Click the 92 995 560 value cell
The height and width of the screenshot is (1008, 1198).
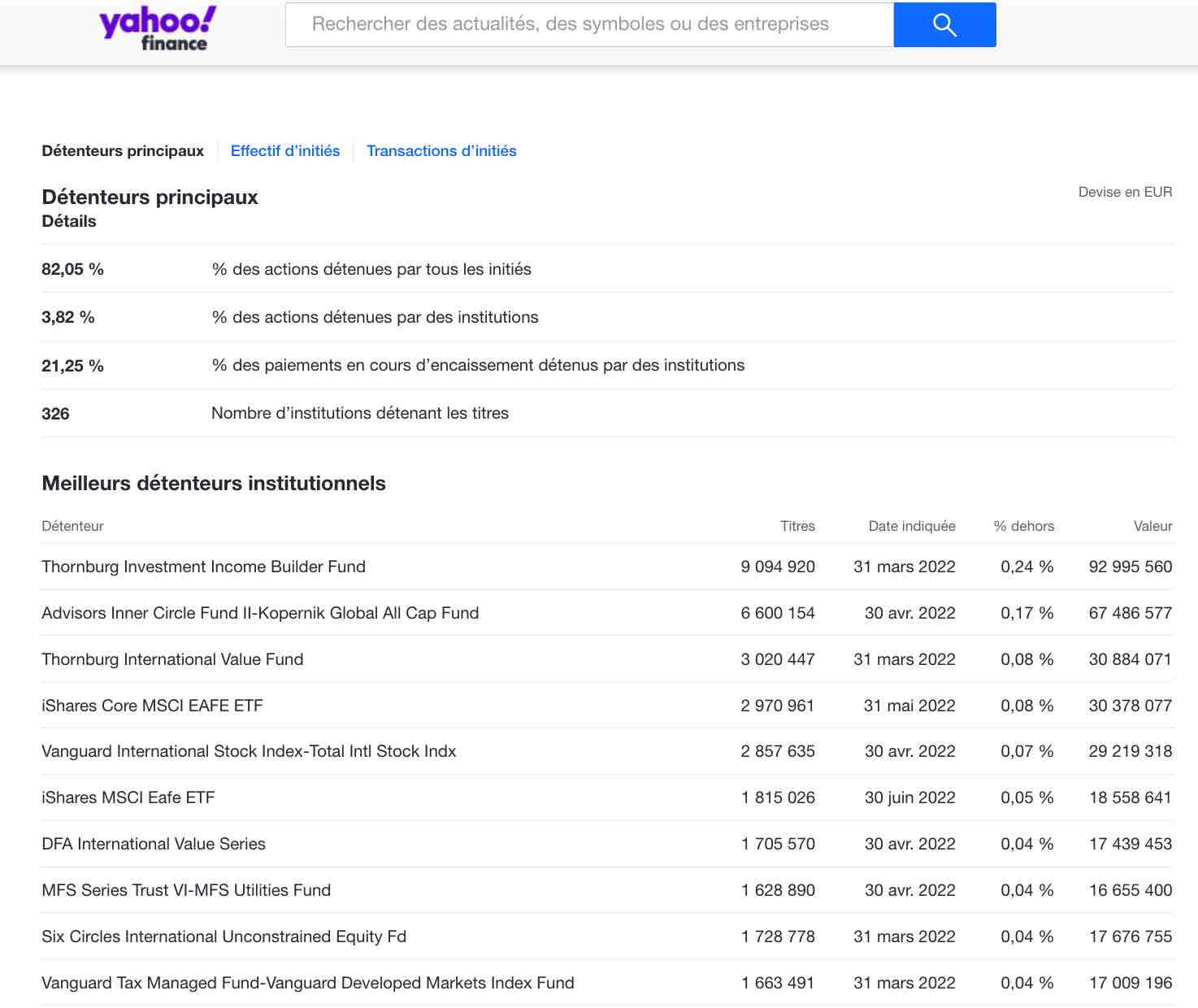point(1131,567)
